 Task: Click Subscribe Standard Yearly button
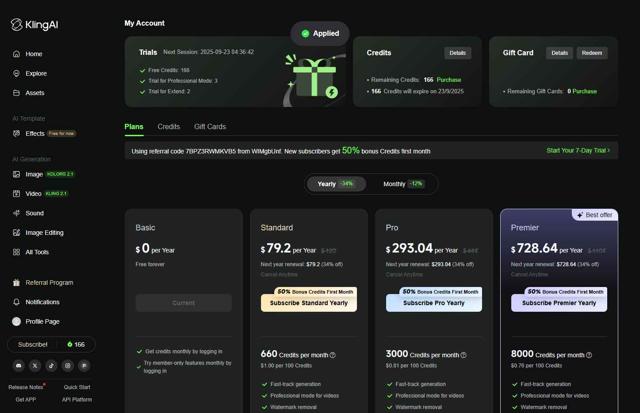pyautogui.click(x=309, y=303)
